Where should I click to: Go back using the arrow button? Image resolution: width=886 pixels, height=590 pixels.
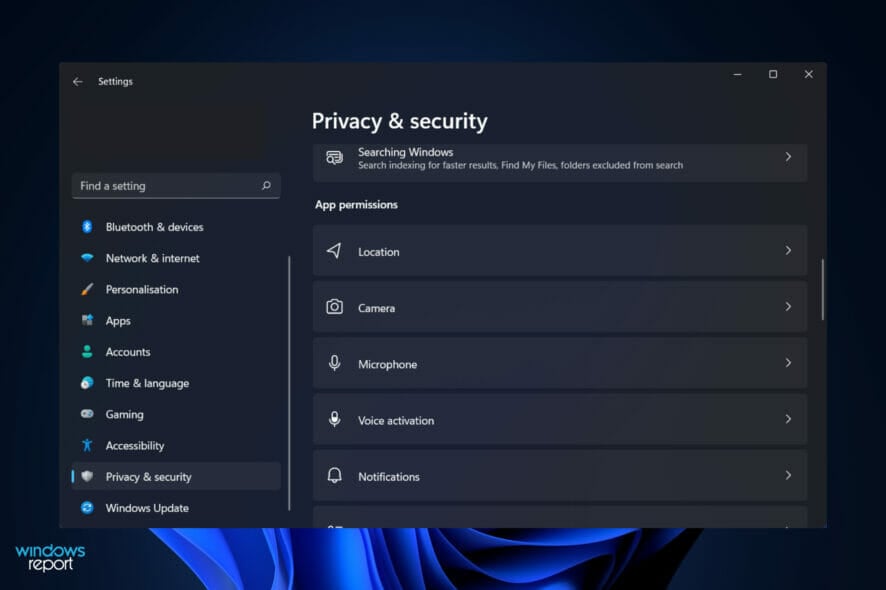[78, 81]
